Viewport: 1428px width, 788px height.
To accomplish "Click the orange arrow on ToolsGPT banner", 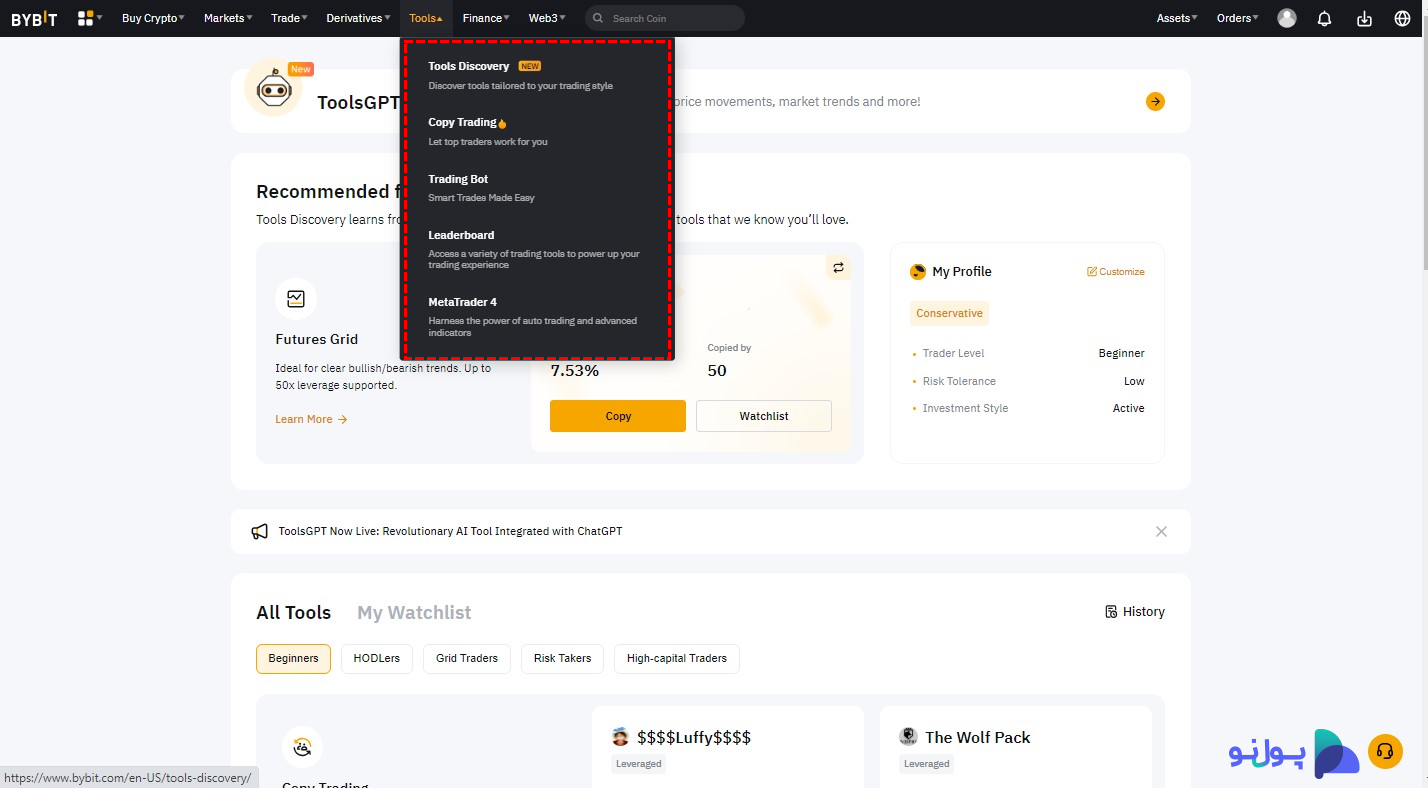I will (1155, 101).
